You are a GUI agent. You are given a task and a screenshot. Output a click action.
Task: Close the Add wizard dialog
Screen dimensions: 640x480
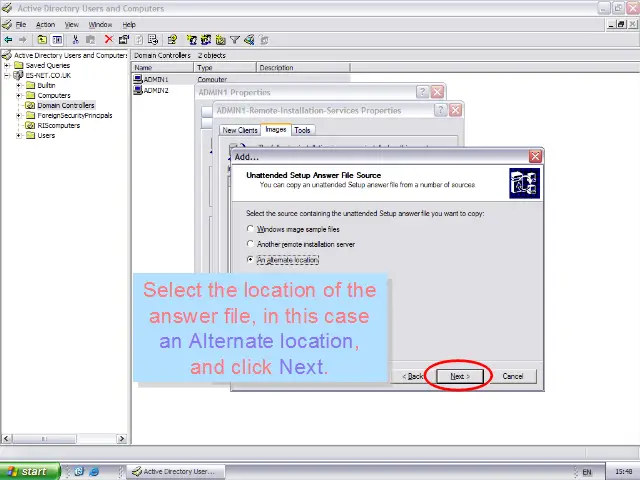pyautogui.click(x=535, y=156)
